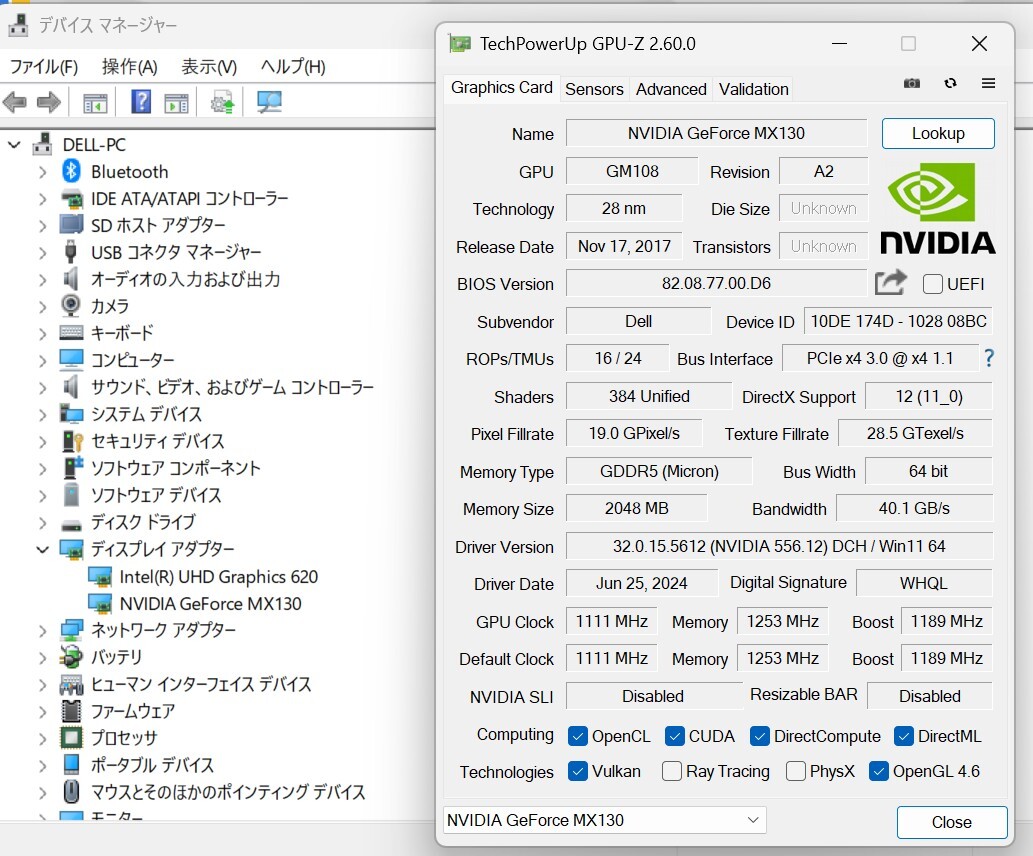Screen dimensions: 1033x856
Task: Click the GPU-Z title bar app icon
Action: (460, 44)
